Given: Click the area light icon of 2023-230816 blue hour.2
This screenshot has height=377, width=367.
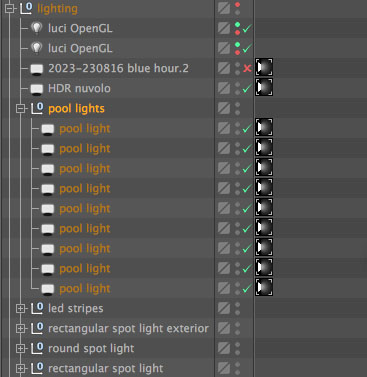Looking at the screenshot, I should 36,69.
